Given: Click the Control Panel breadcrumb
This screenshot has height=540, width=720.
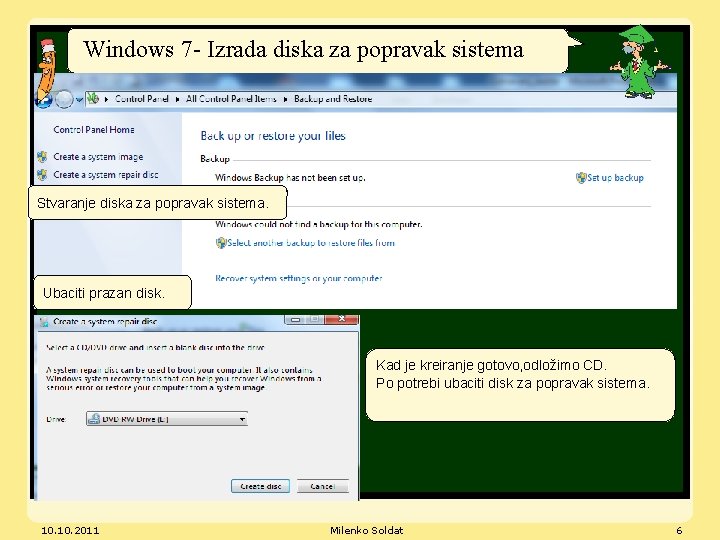Looking at the screenshot, I should click(x=142, y=99).
